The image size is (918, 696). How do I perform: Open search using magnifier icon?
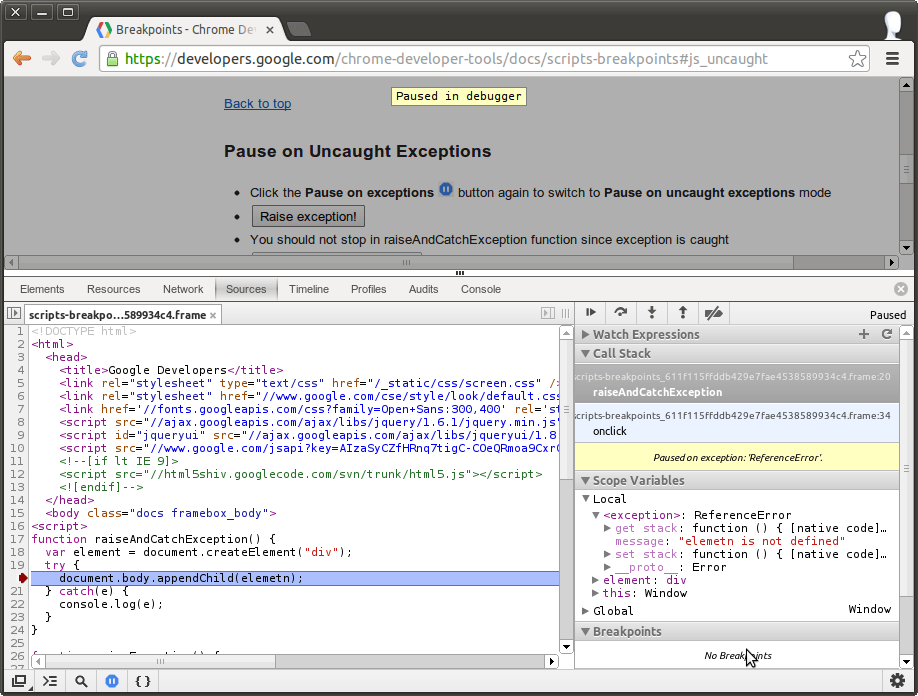(81, 681)
